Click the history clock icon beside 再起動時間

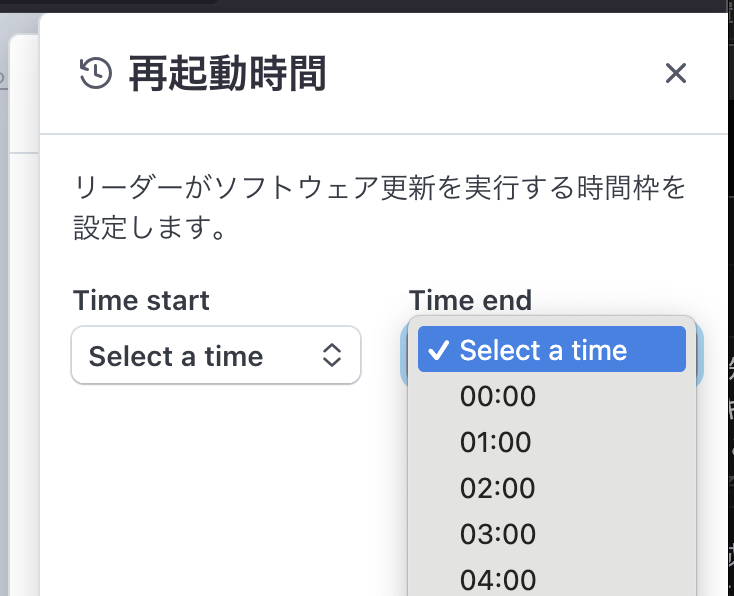[x=95, y=73]
